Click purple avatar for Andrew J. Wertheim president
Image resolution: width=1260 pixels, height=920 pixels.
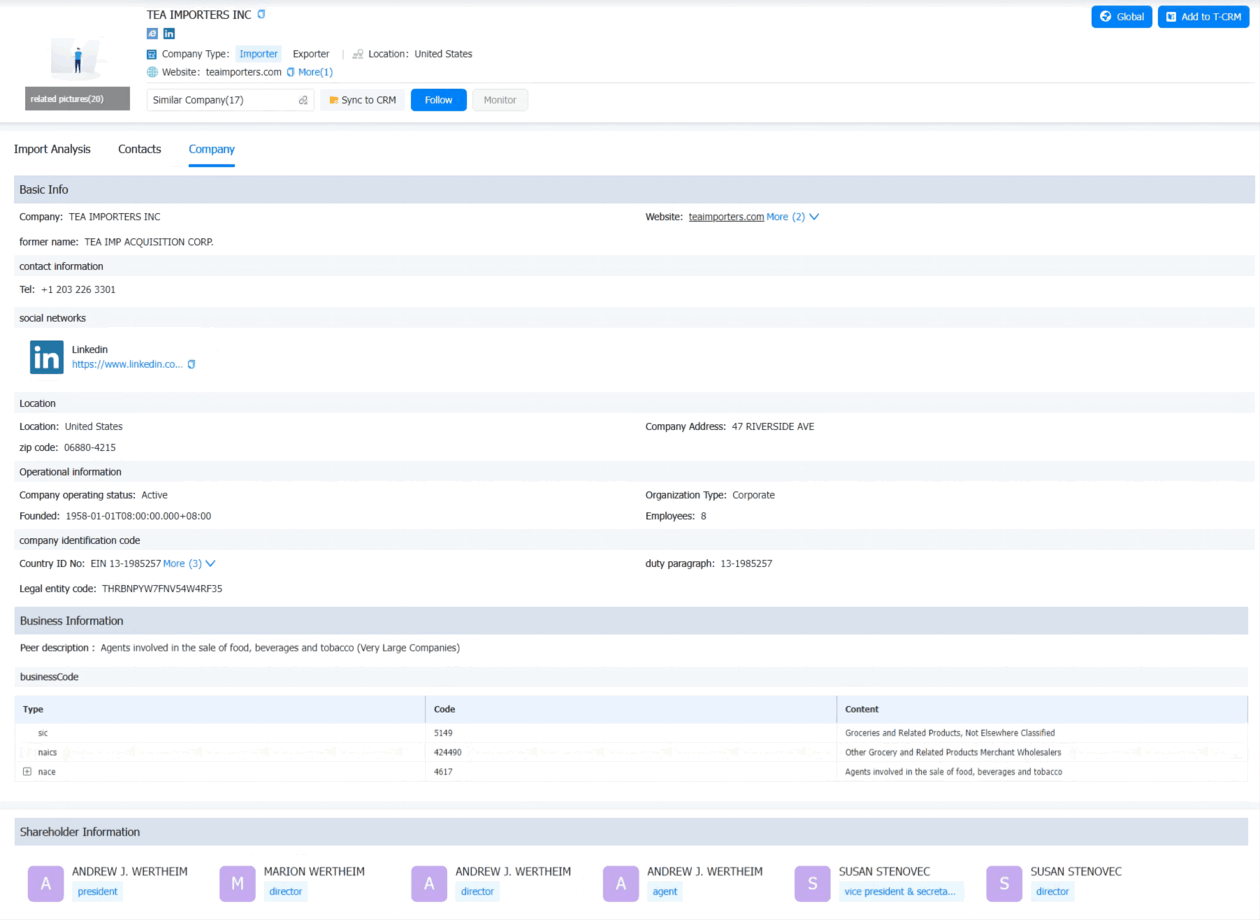(x=46, y=883)
